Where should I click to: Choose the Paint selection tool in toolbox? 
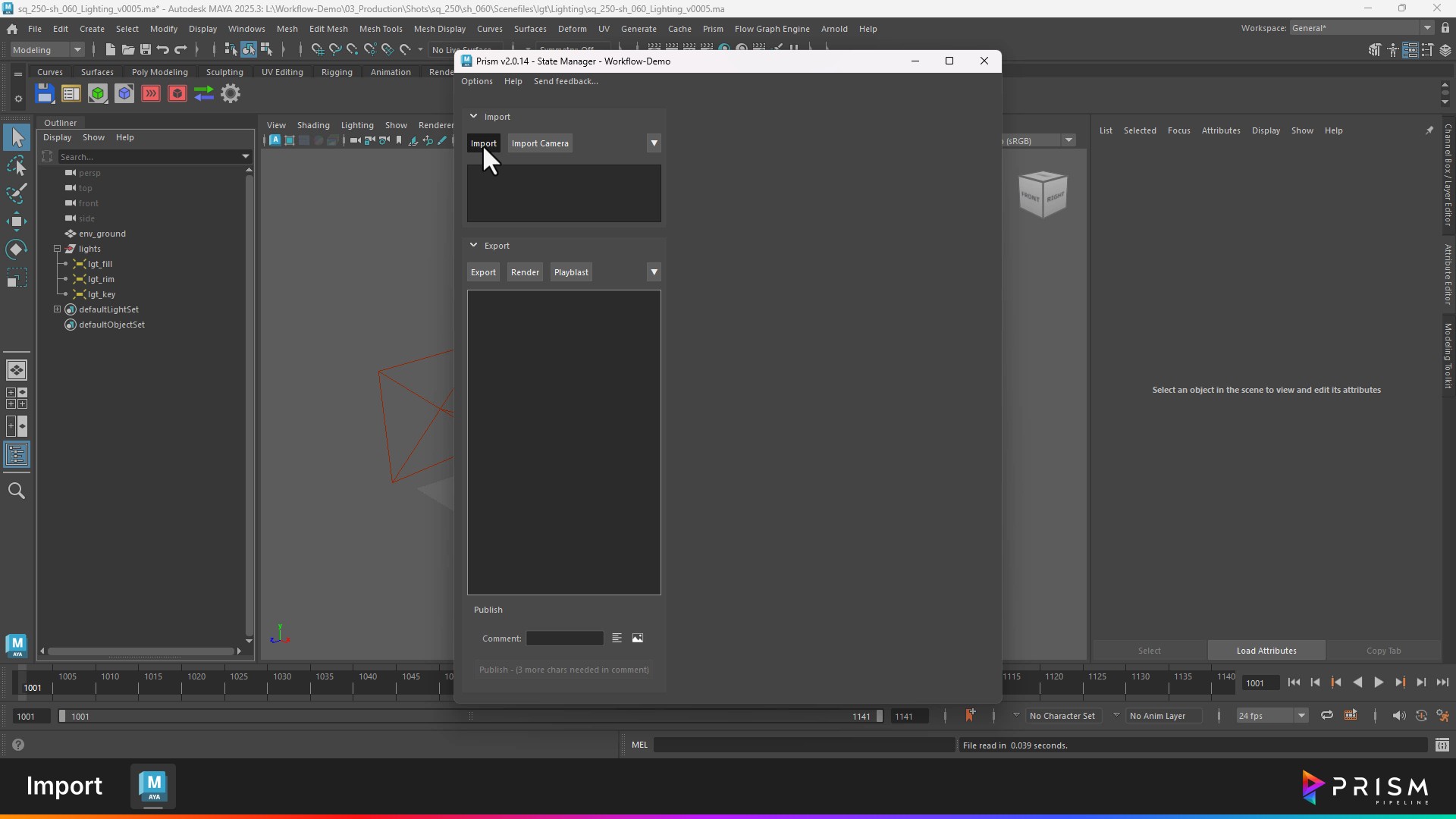pyautogui.click(x=17, y=194)
